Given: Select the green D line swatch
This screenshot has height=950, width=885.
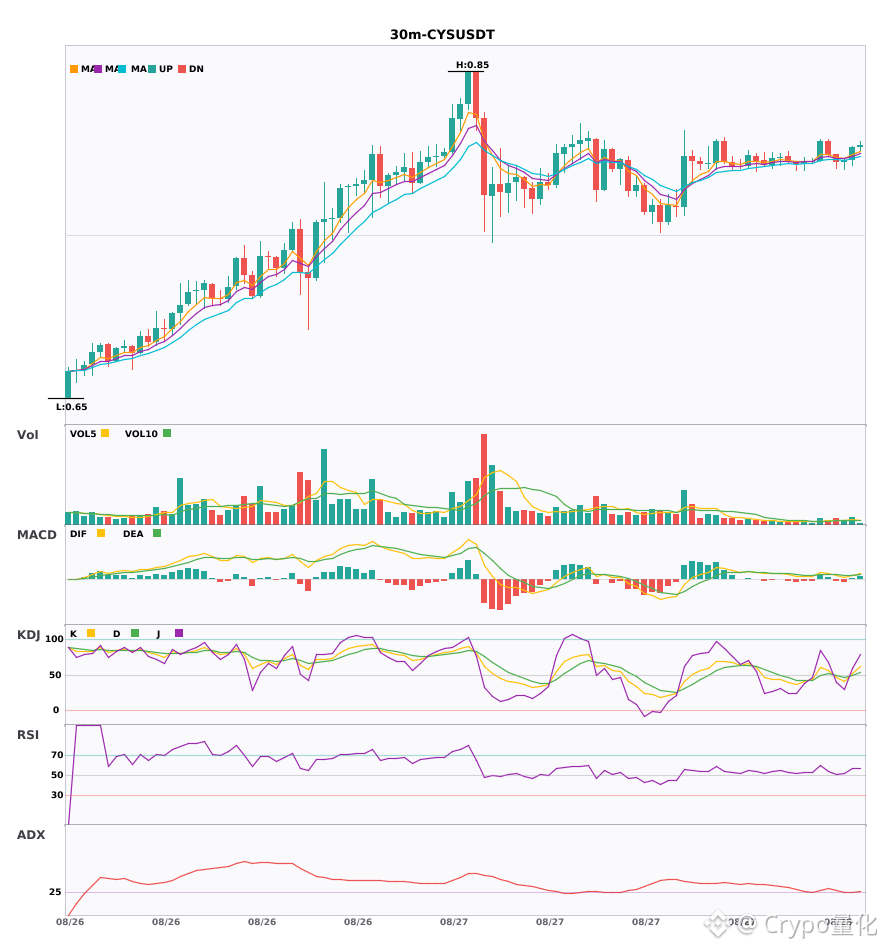Looking at the screenshot, I should click(135, 633).
